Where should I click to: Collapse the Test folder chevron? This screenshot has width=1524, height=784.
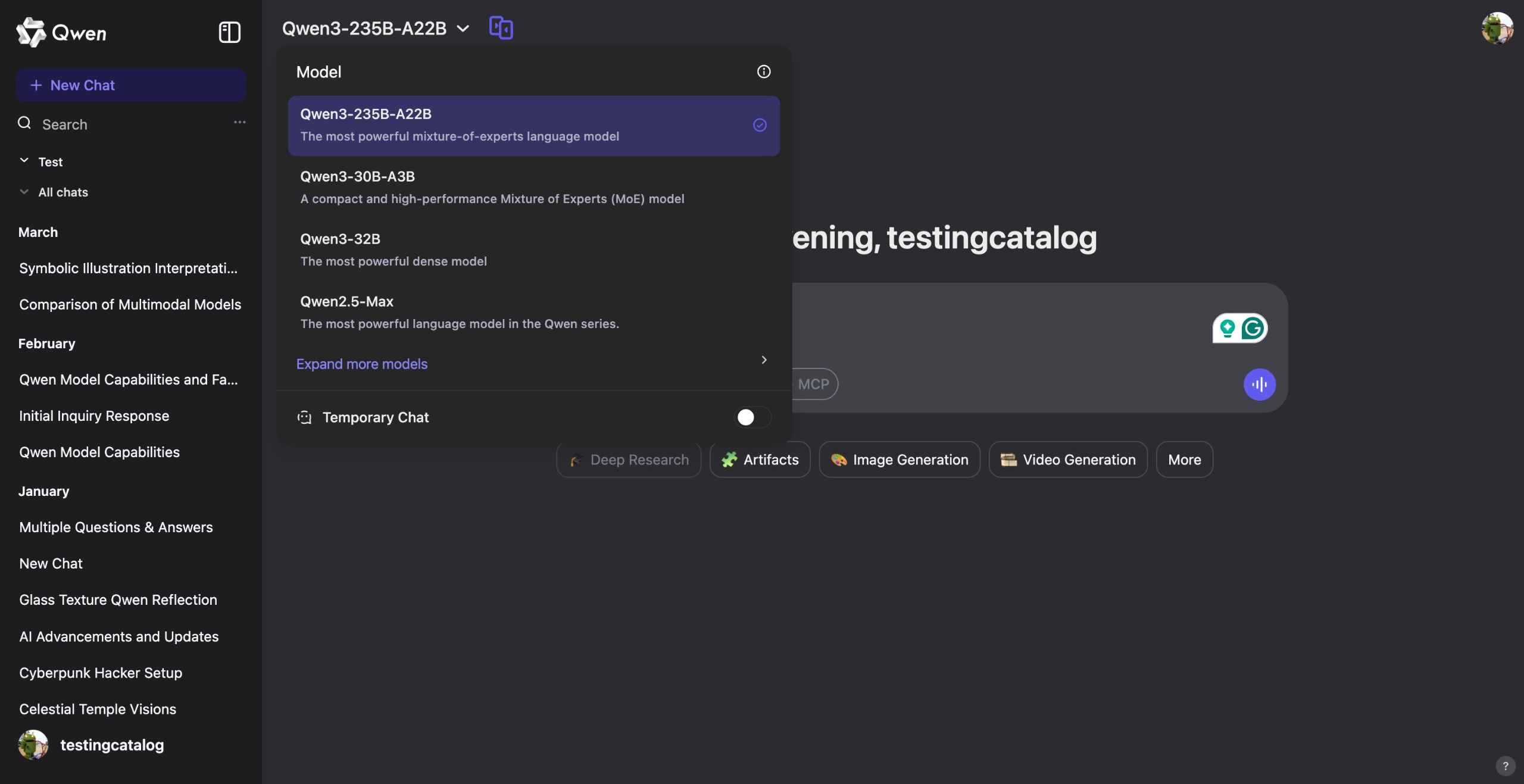pos(24,161)
